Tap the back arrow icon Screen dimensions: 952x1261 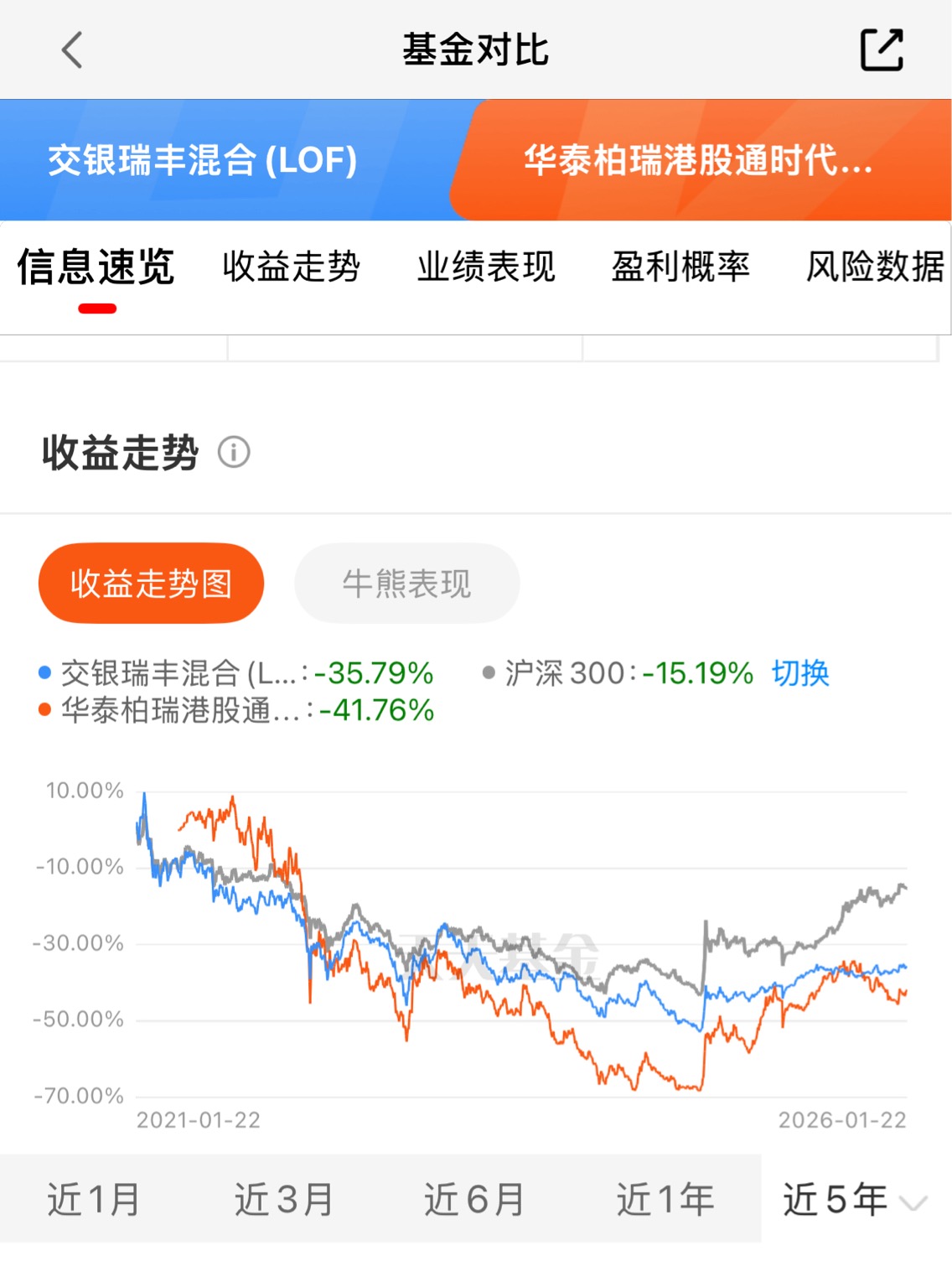(73, 49)
